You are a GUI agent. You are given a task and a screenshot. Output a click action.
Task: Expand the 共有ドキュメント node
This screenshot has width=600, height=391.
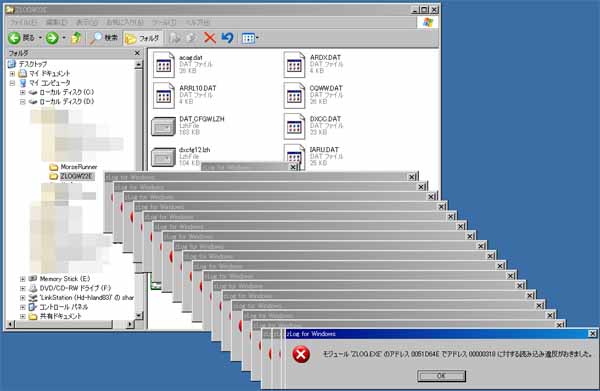[22, 317]
